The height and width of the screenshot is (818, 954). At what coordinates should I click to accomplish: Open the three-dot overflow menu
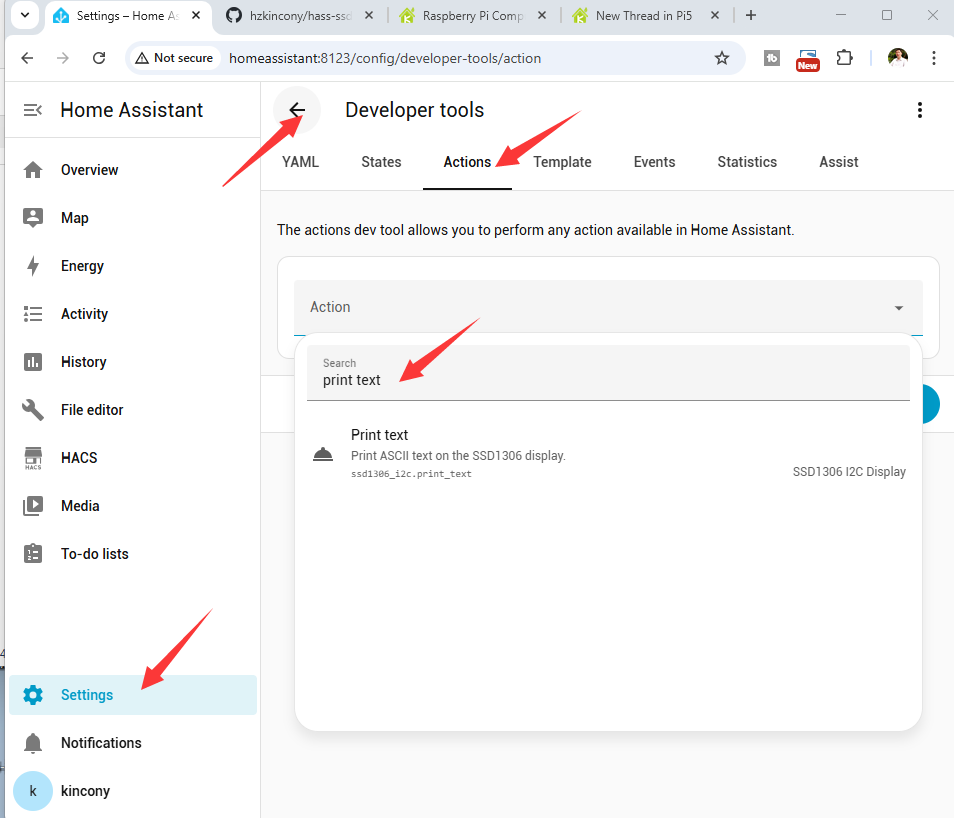coord(919,110)
